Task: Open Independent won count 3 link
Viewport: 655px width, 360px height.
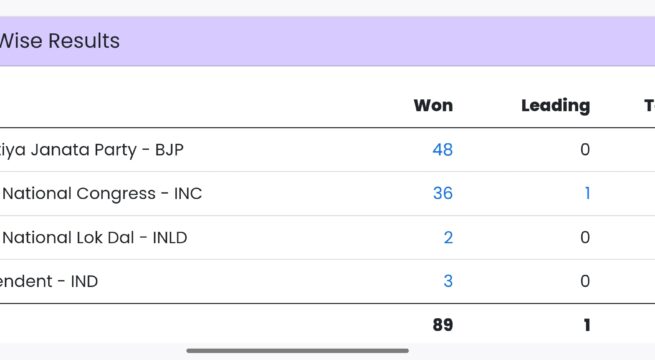Action: (x=448, y=281)
